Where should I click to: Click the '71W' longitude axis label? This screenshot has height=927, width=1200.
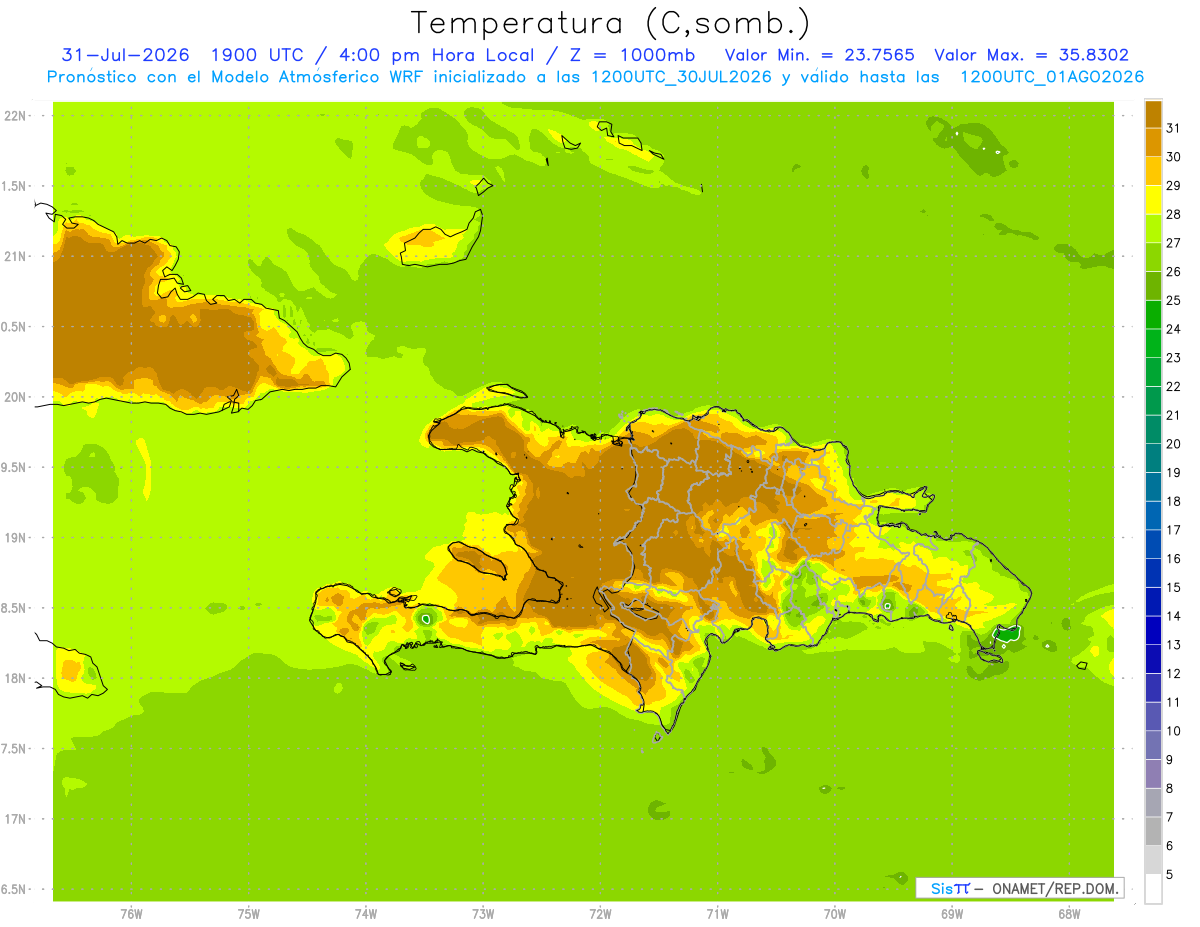pos(717,914)
